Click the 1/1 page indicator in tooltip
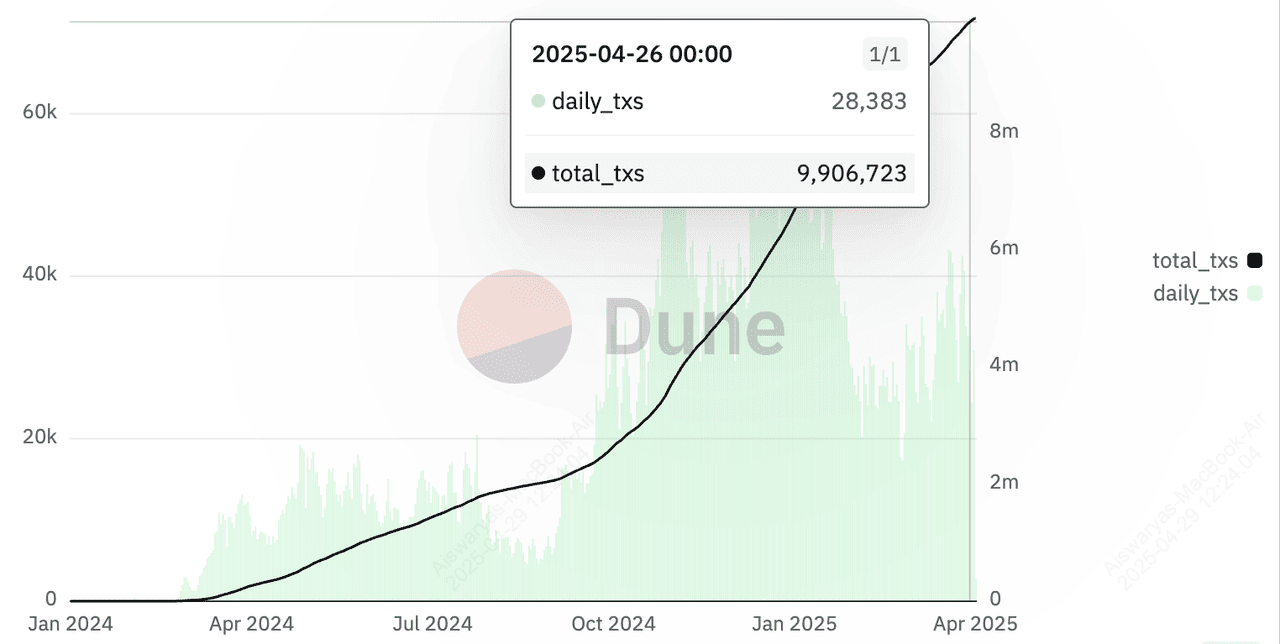Screen dimensions: 1280x644 point(885,54)
